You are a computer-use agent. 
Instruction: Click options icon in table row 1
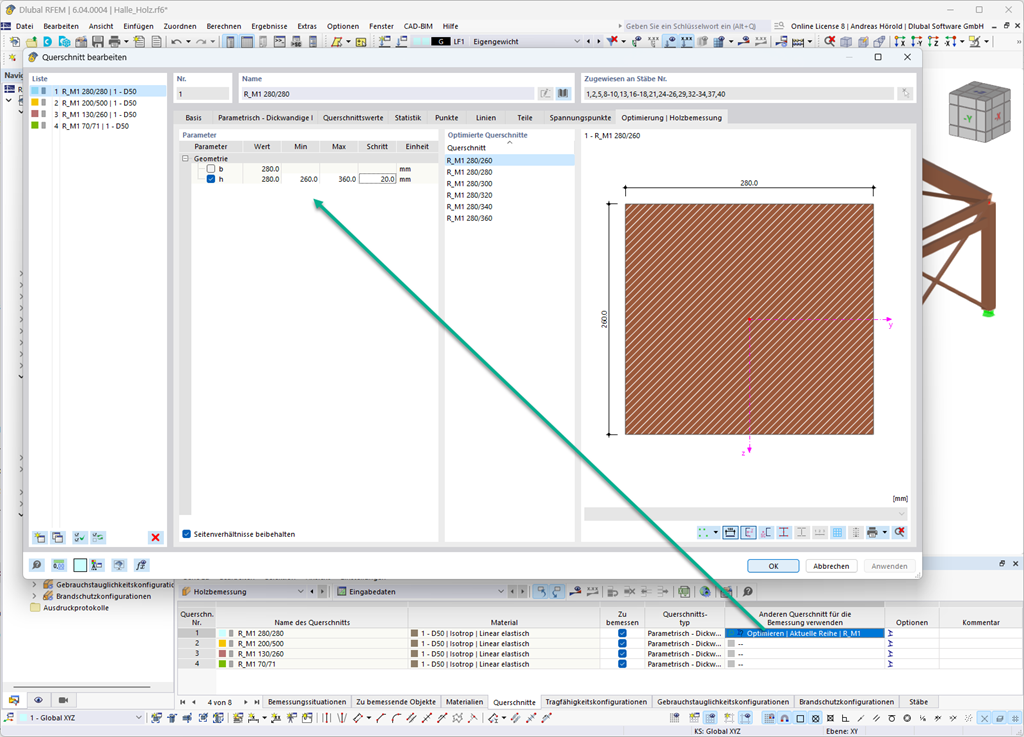(x=890, y=633)
